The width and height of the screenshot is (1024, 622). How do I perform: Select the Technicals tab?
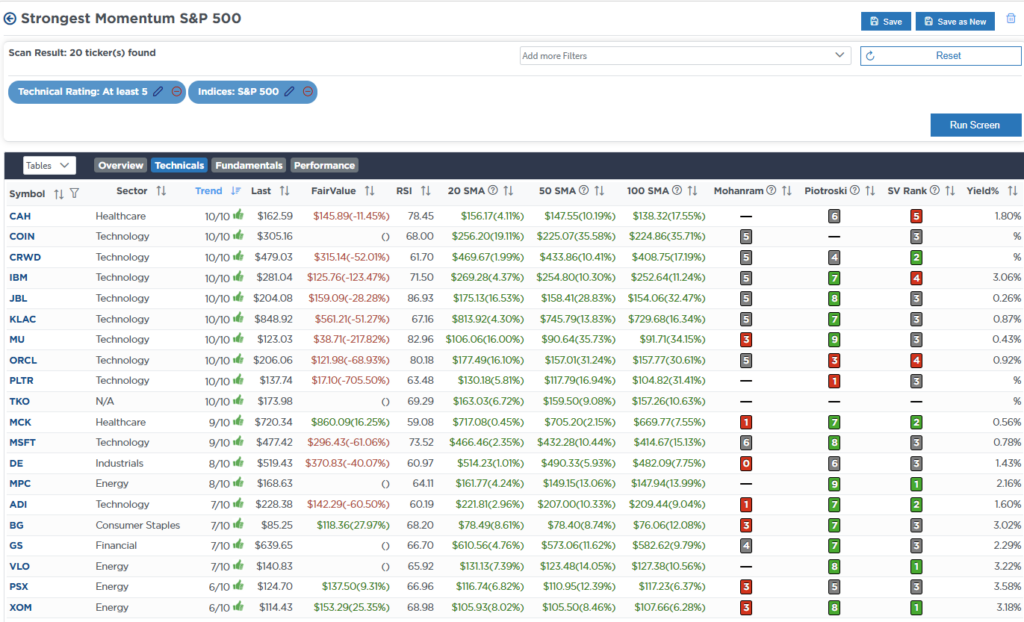point(180,165)
